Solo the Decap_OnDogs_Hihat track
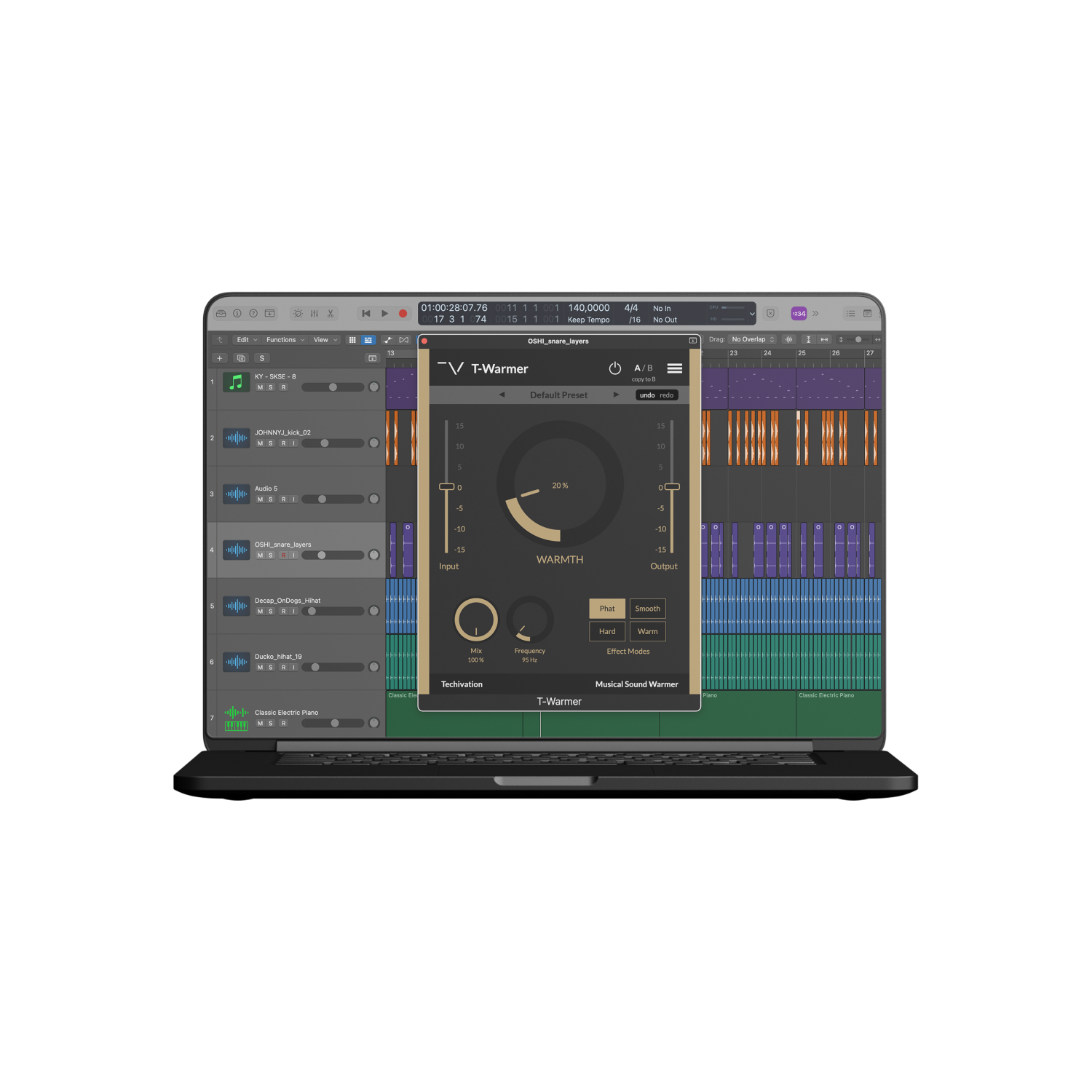 tap(271, 612)
